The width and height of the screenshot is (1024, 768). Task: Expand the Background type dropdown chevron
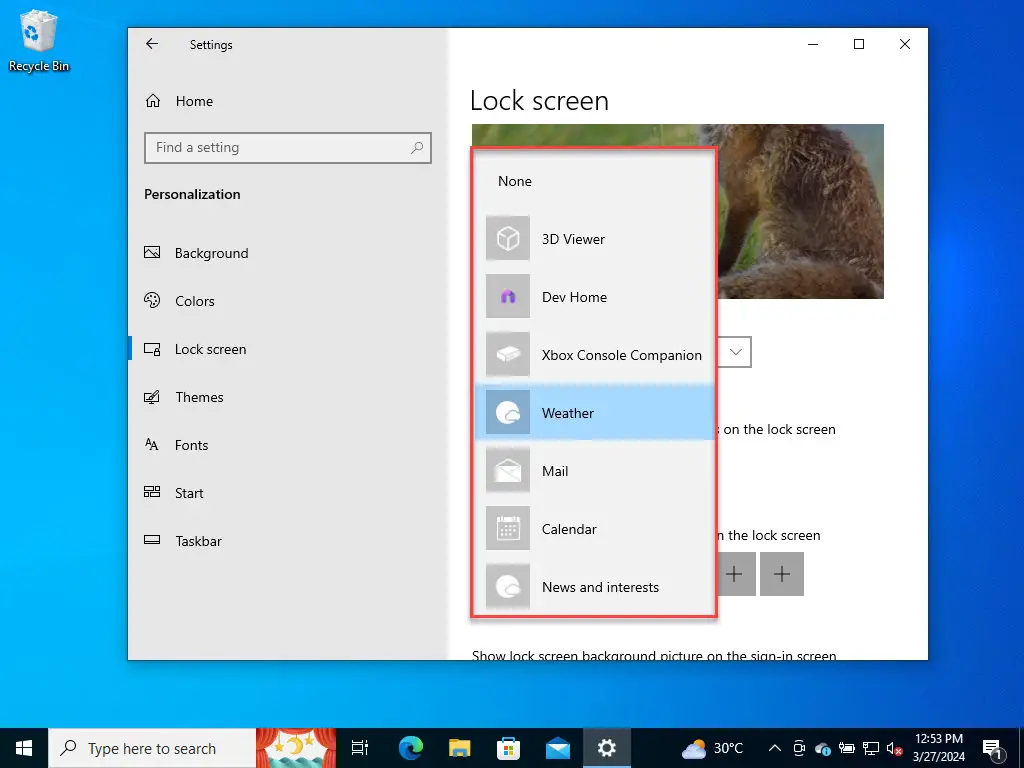point(735,352)
